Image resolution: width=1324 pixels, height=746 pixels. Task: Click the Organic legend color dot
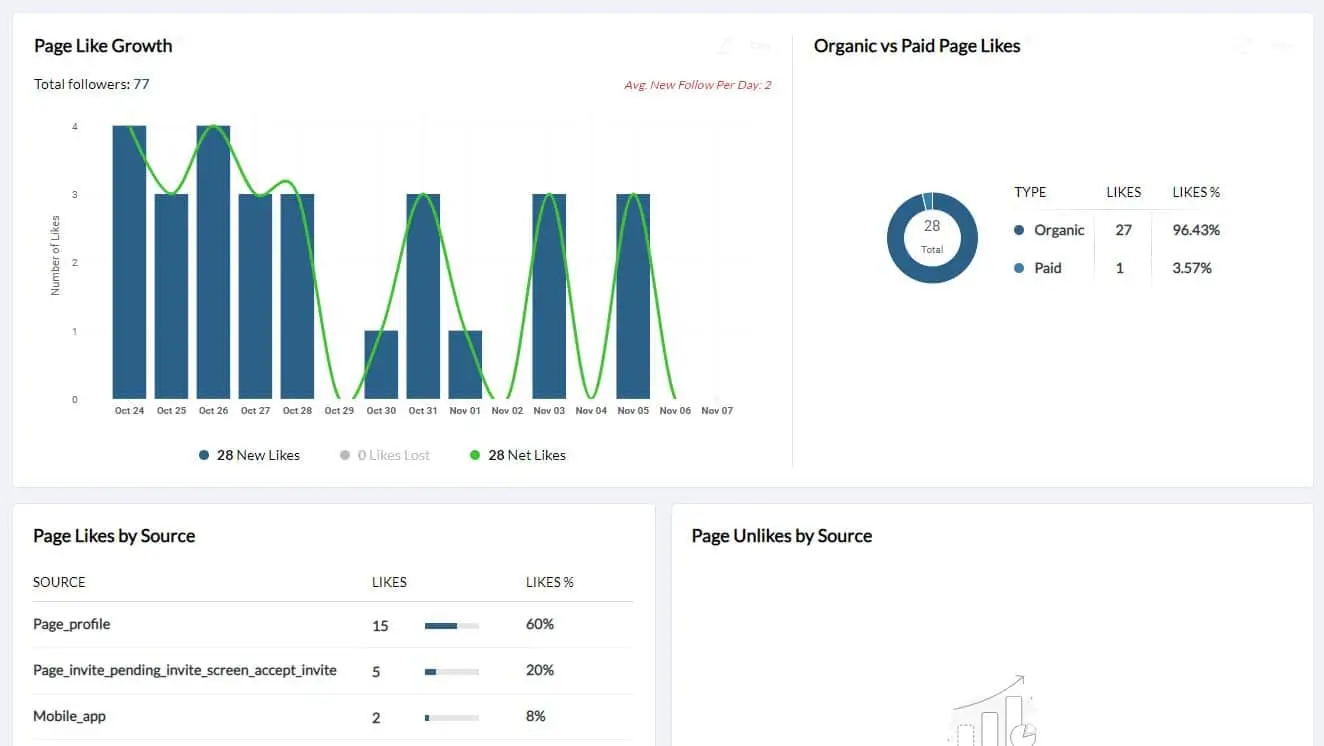[x=1019, y=230]
